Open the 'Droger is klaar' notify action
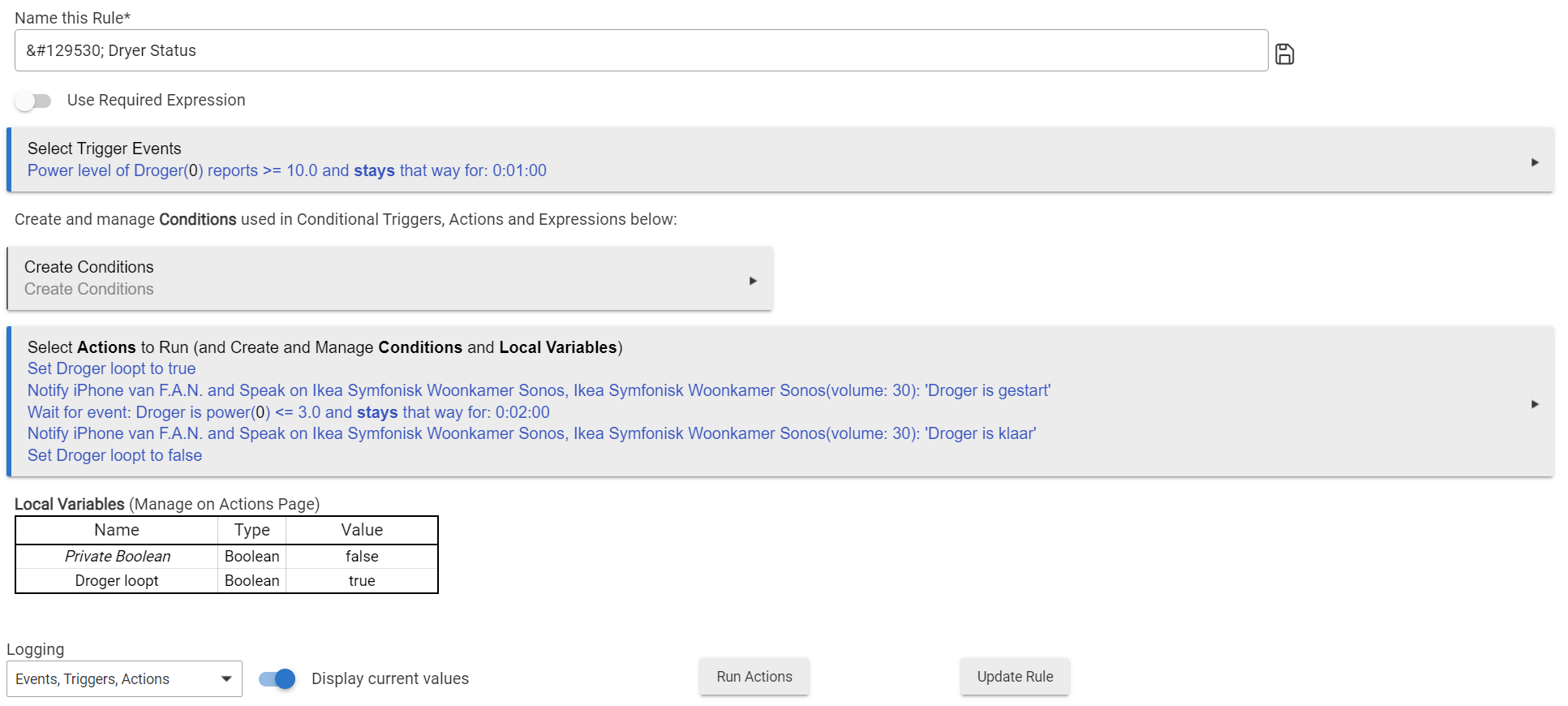1568x706 pixels. coord(531,433)
